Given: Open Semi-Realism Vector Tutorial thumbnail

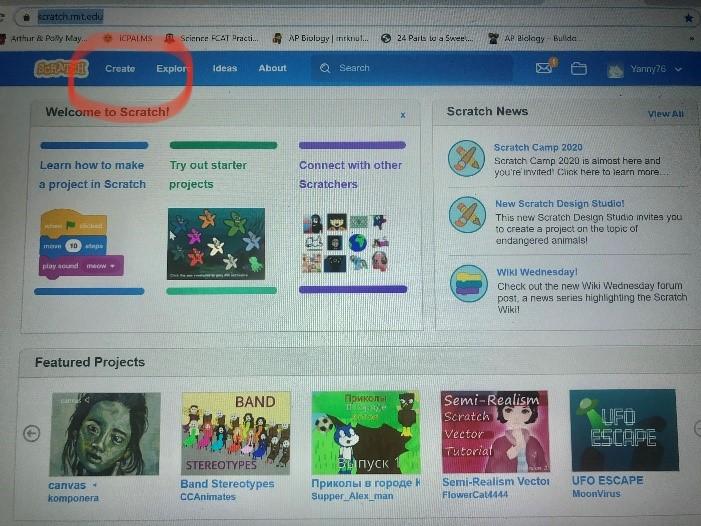Looking at the screenshot, I should (495, 431).
